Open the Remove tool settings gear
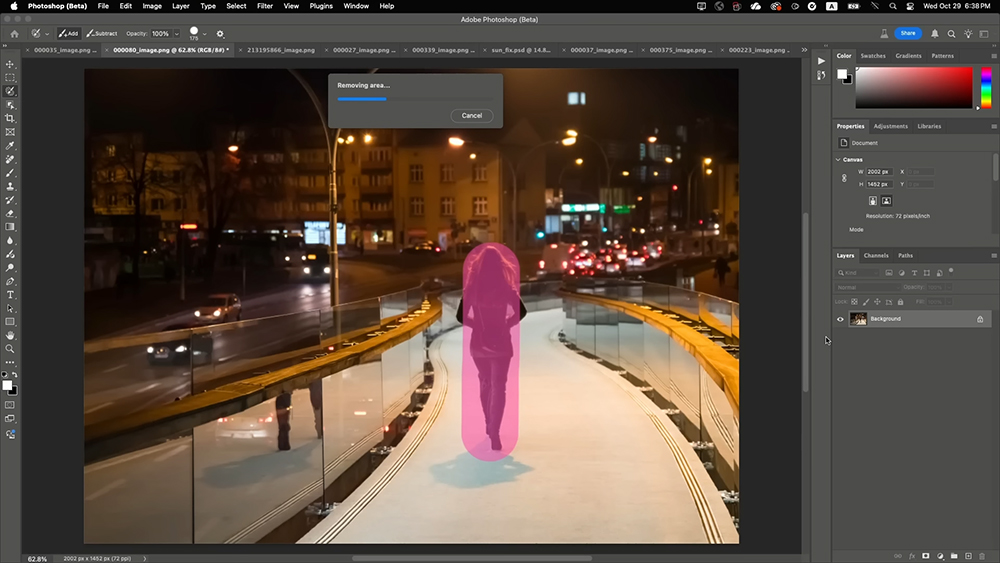Viewport: 1000px width, 563px height. pos(221,33)
